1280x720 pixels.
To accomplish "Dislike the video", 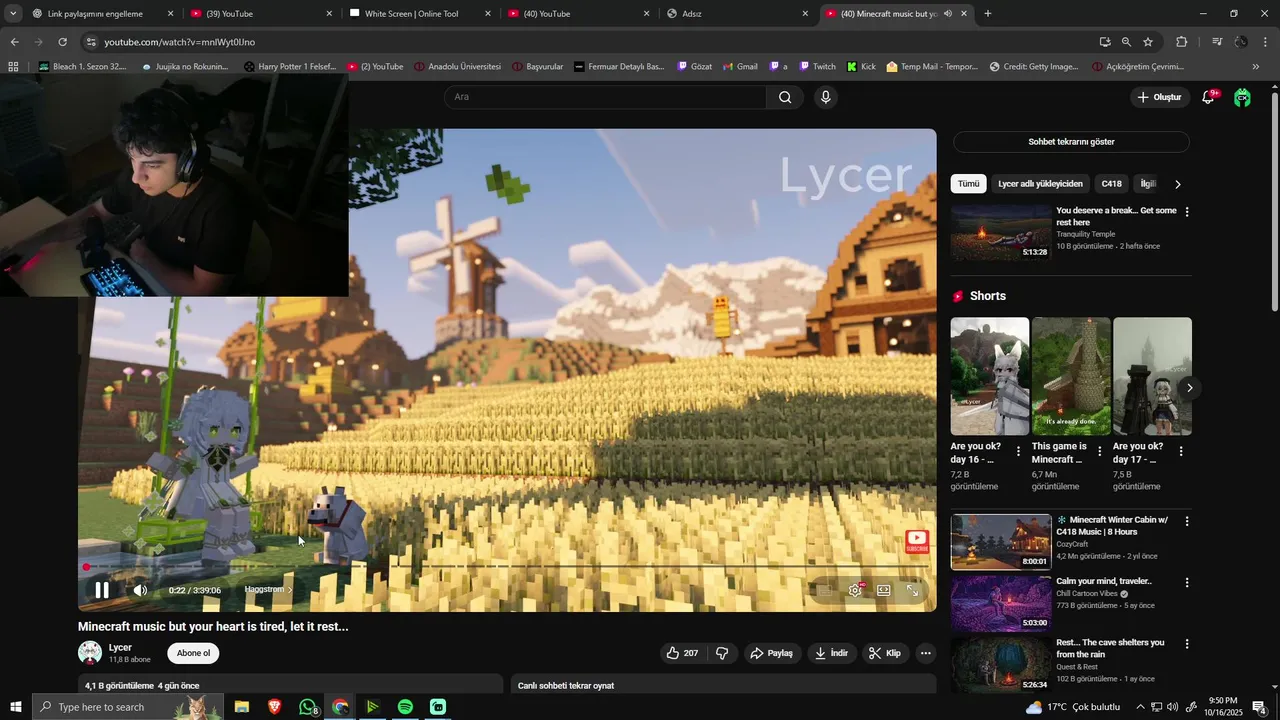I will [x=722, y=653].
